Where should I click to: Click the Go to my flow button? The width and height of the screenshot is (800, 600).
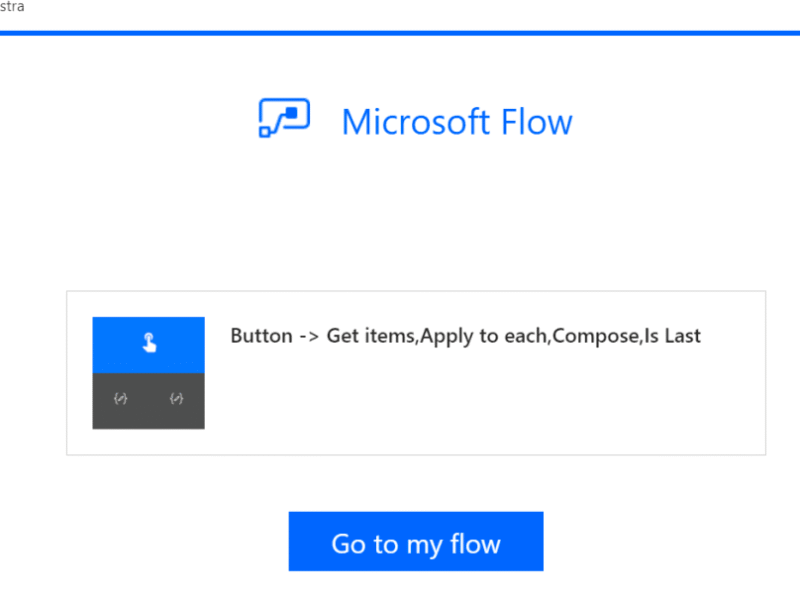416,541
